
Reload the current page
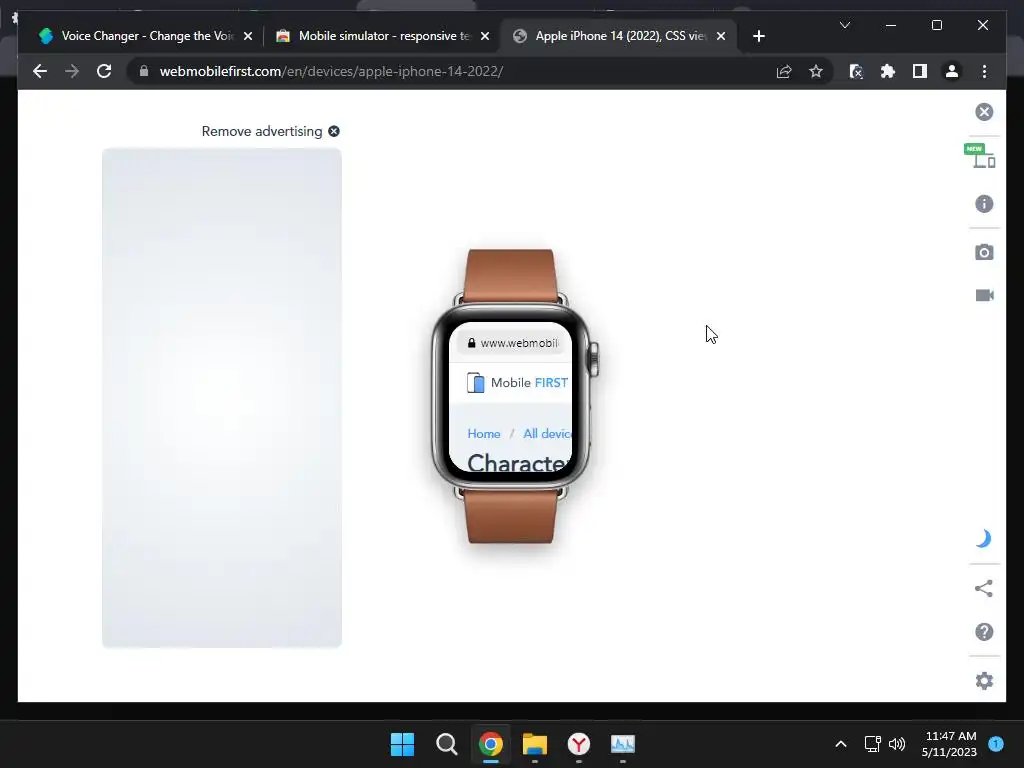tap(104, 71)
